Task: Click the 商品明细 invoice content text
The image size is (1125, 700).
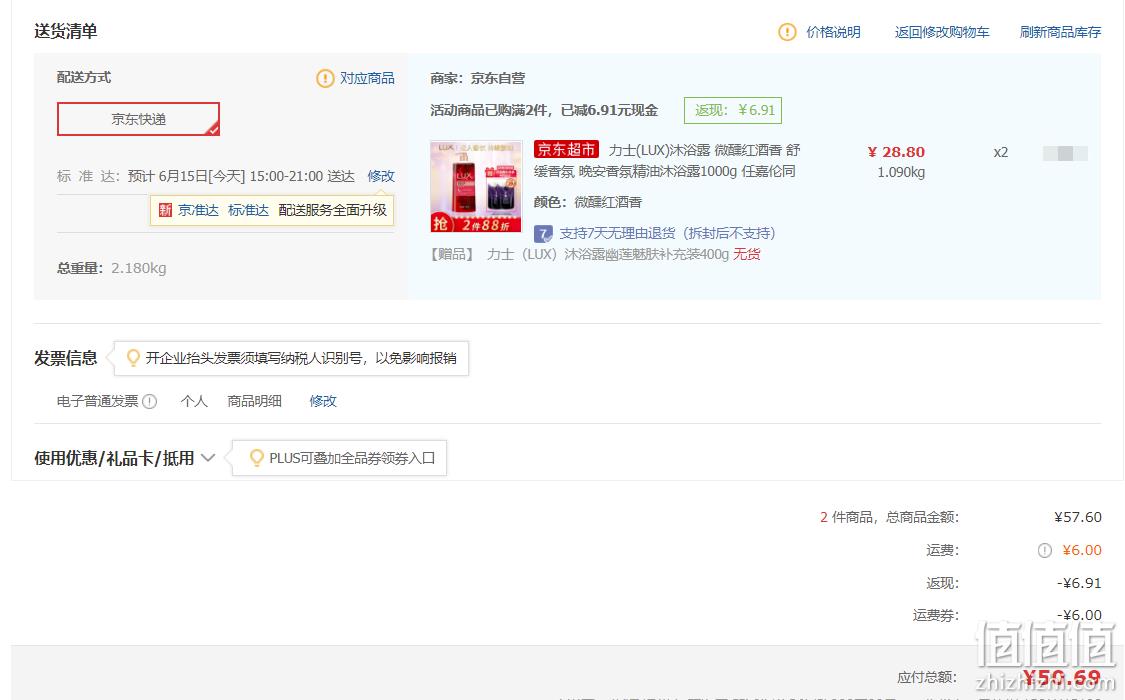Action: [x=255, y=402]
